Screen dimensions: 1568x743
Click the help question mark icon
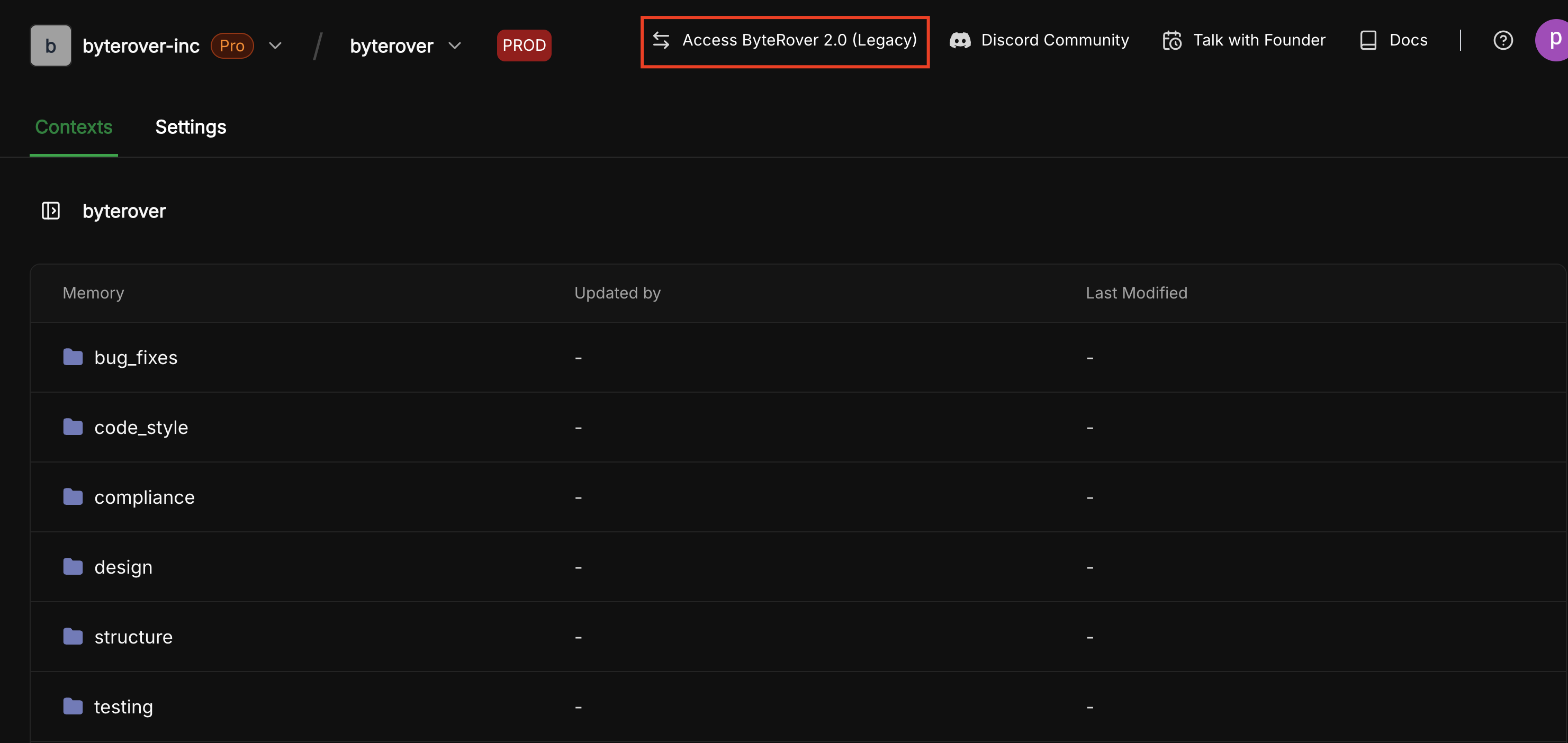coord(1502,40)
